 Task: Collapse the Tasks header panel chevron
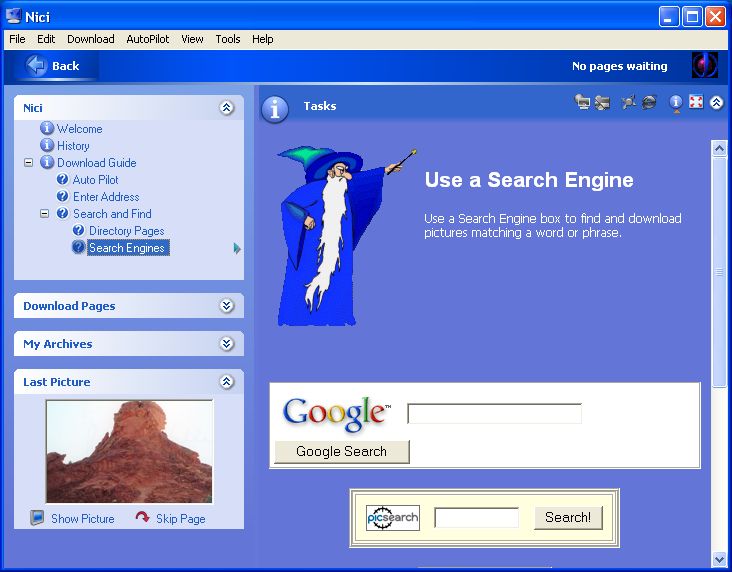coord(717,102)
